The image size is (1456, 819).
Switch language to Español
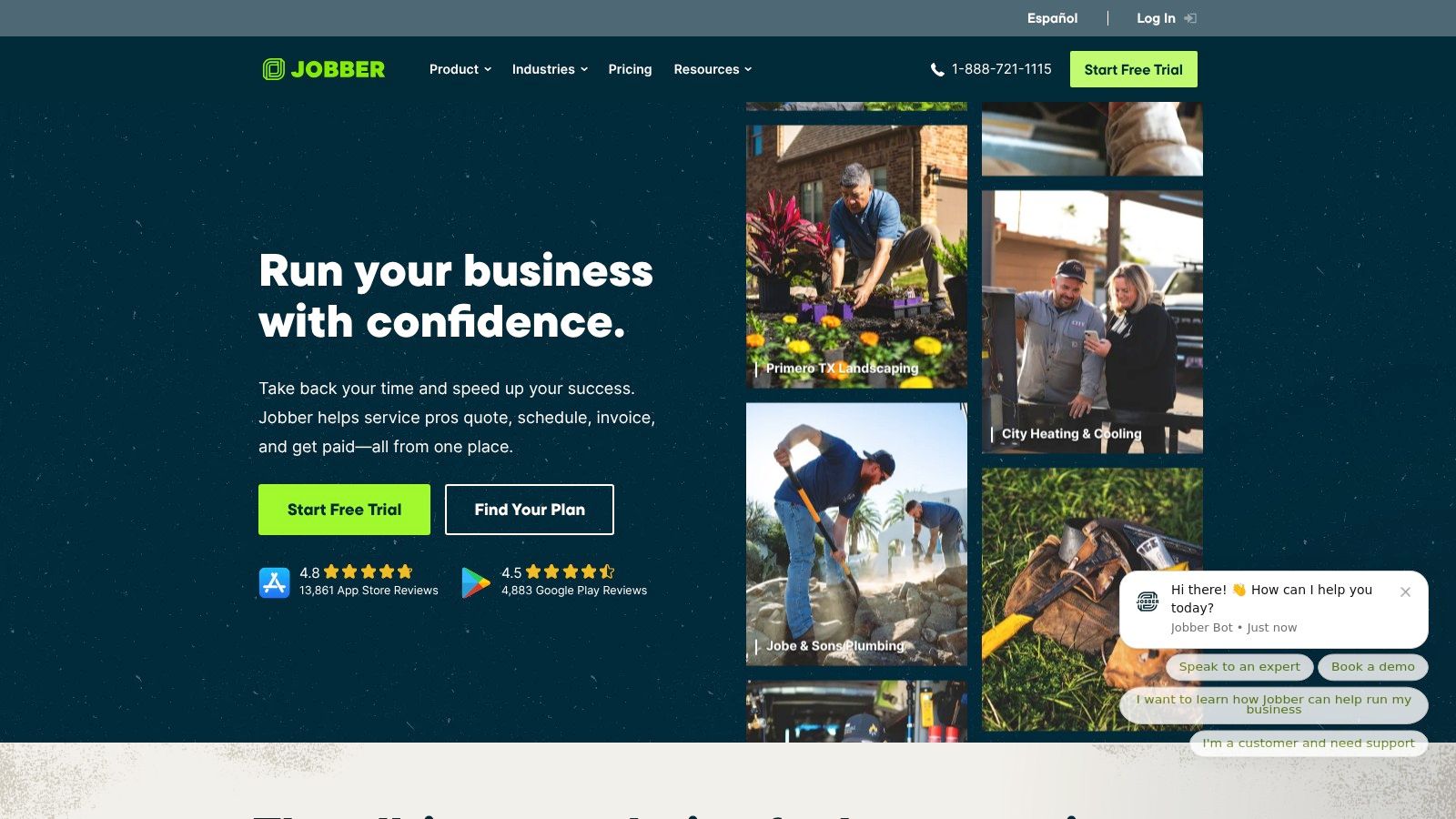pyautogui.click(x=1052, y=18)
